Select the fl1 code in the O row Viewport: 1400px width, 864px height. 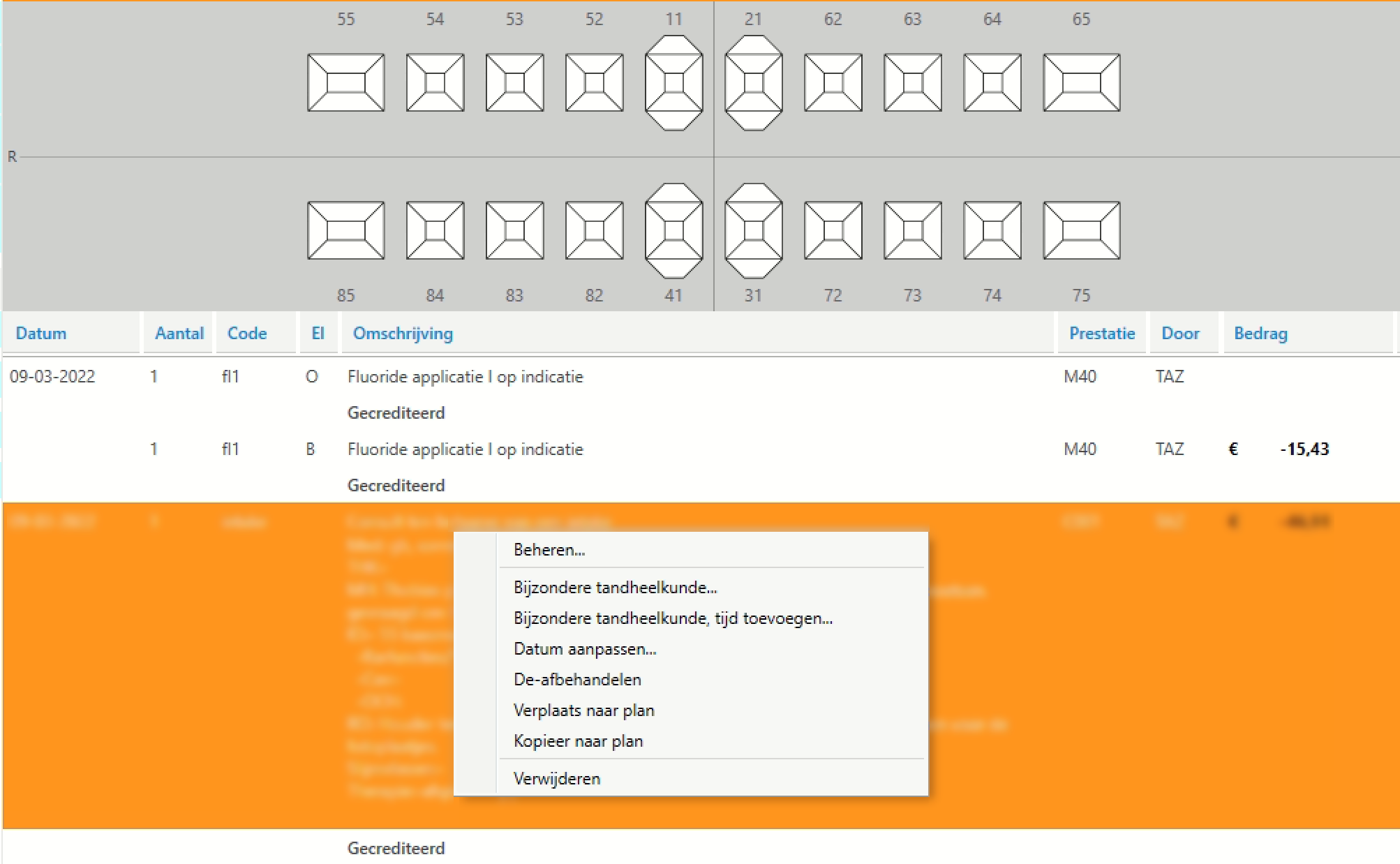pos(230,377)
